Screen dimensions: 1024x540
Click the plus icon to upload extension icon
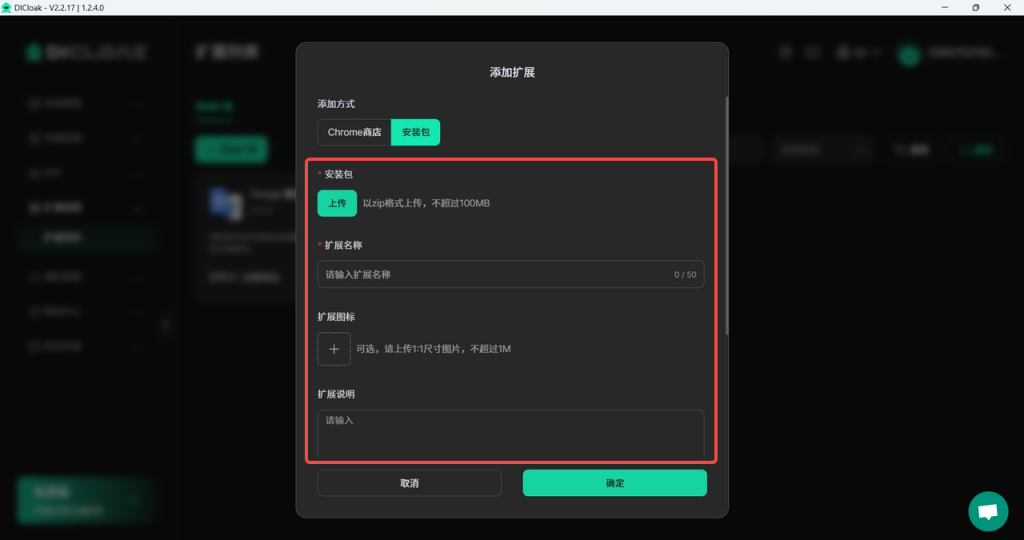coord(334,349)
